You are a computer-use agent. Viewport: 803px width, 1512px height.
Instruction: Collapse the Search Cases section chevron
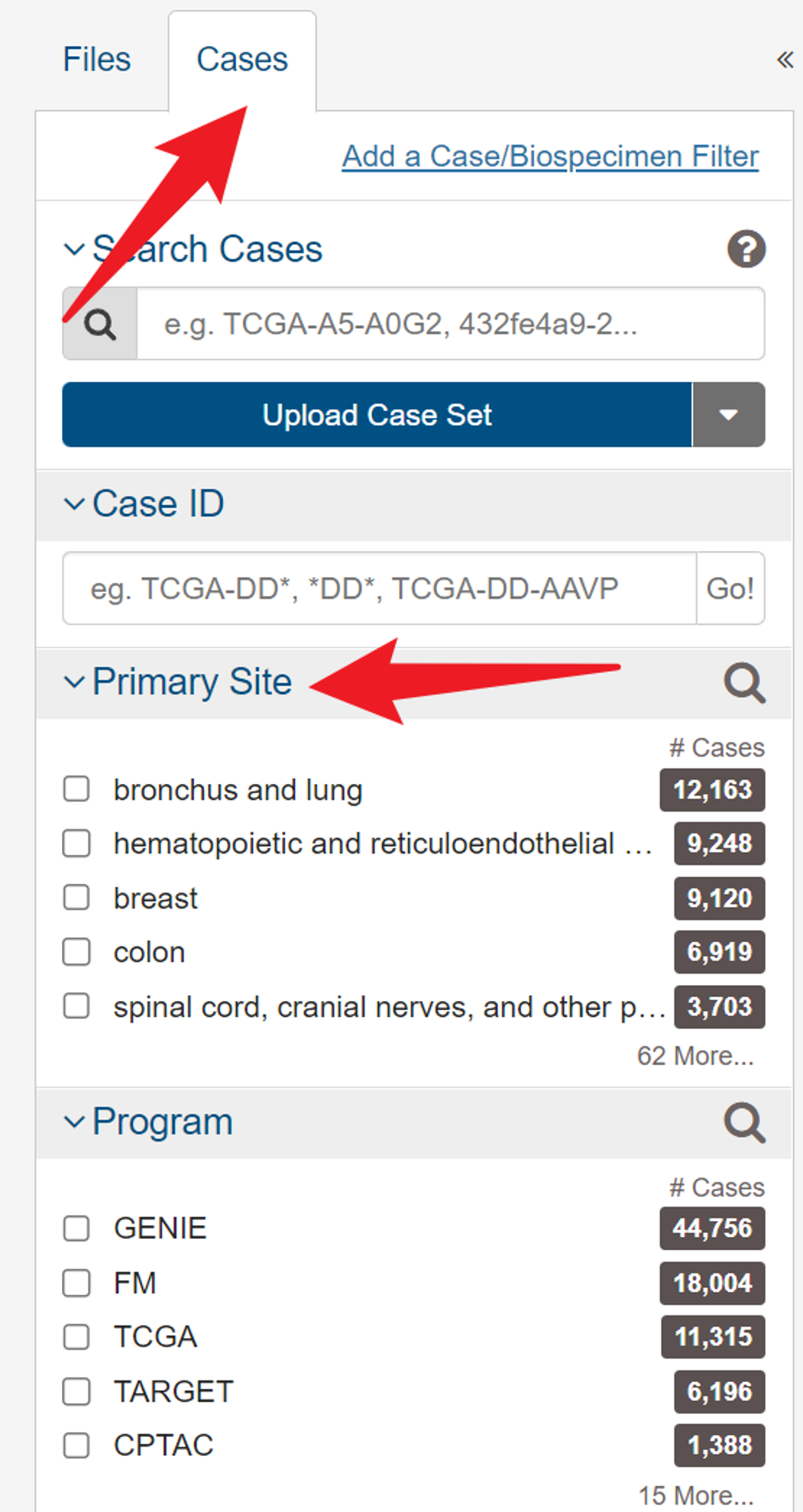coord(74,249)
